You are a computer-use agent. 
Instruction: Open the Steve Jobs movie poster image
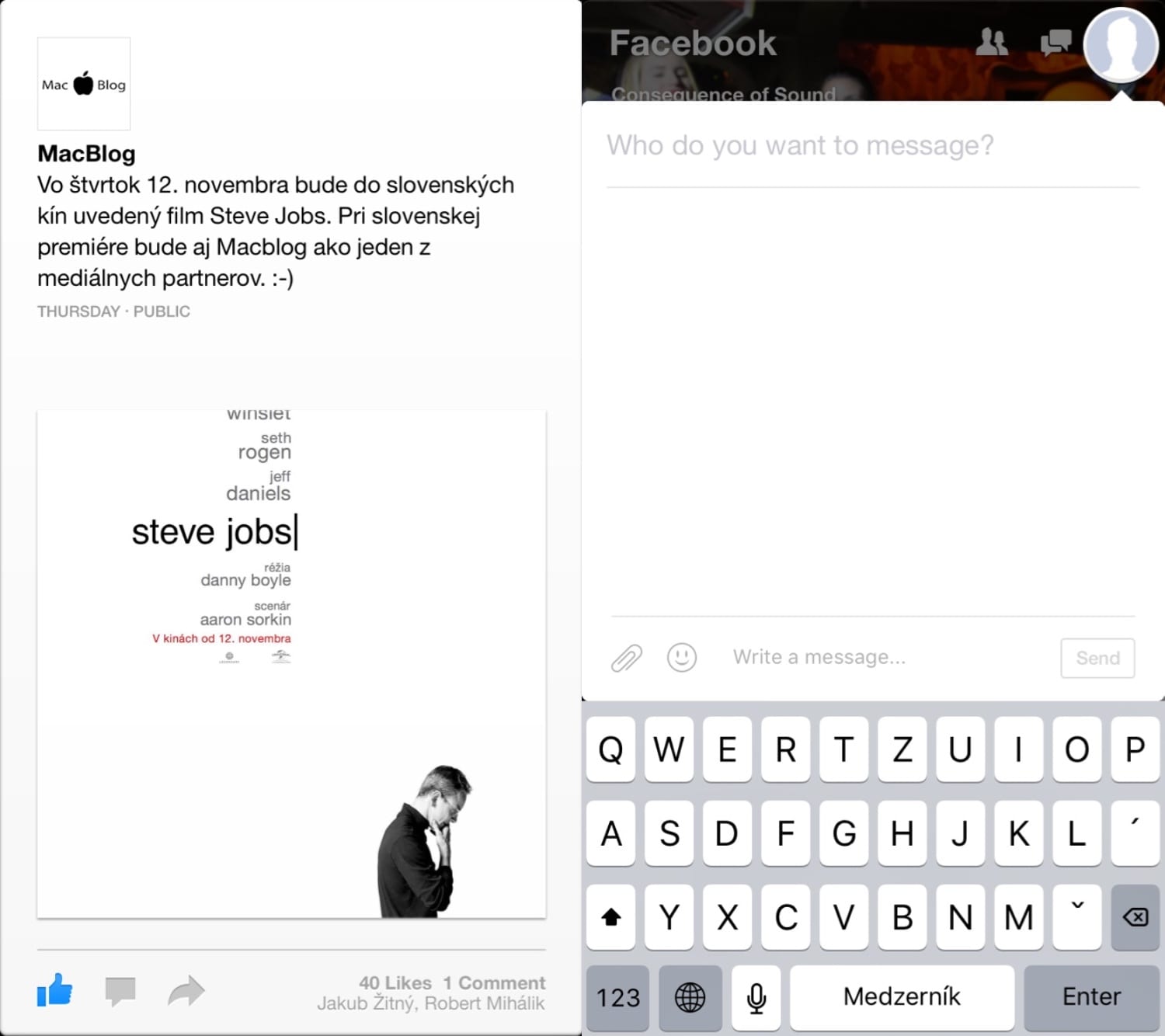tap(291, 664)
